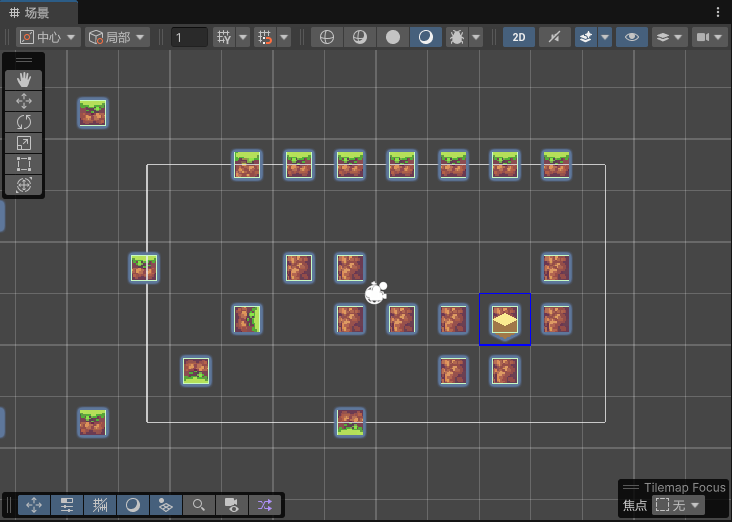The height and width of the screenshot is (522, 732).
Task: Select the Hand view tool
Action: [24, 80]
